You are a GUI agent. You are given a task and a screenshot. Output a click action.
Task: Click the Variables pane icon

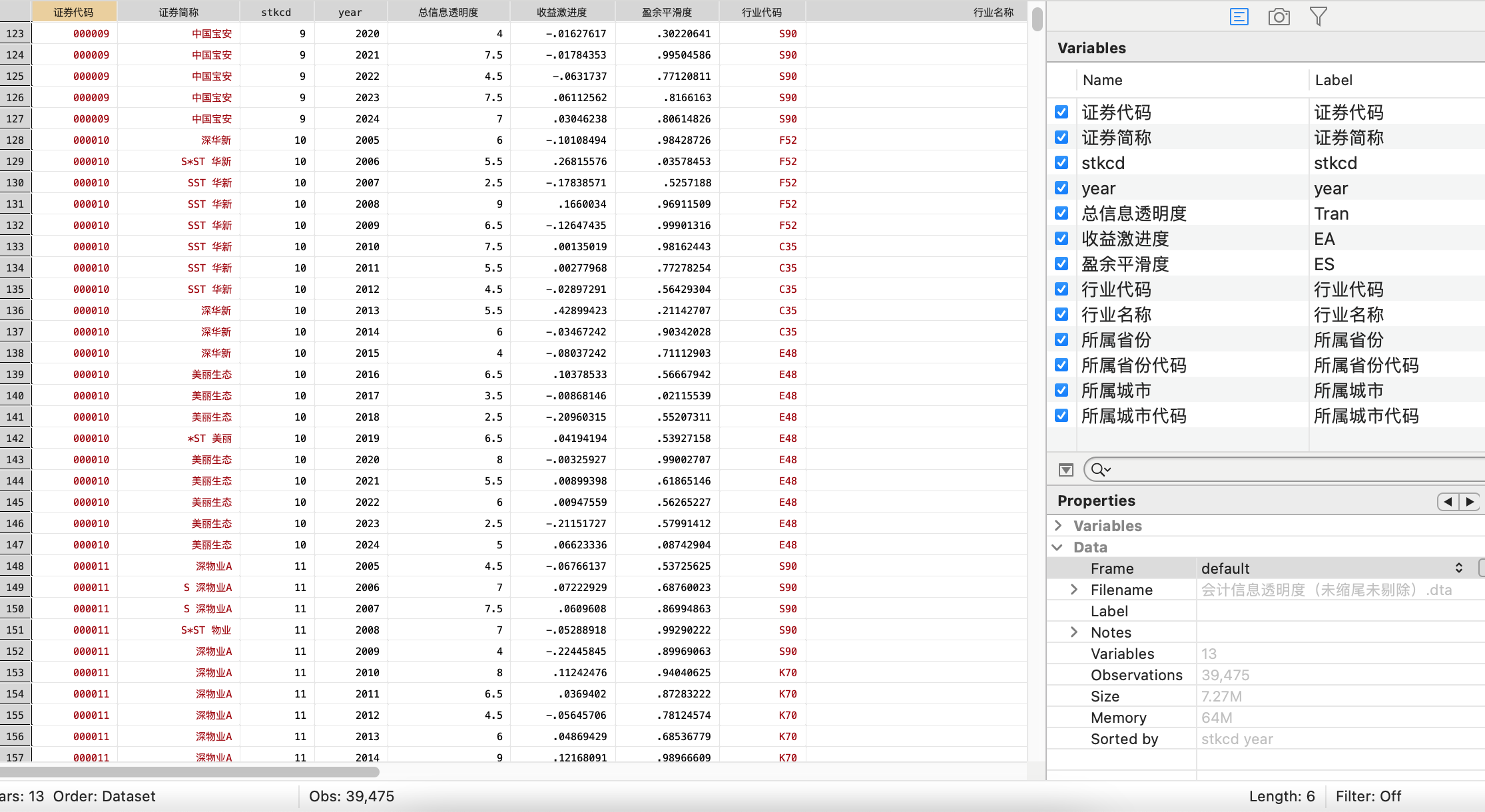click(x=1239, y=17)
